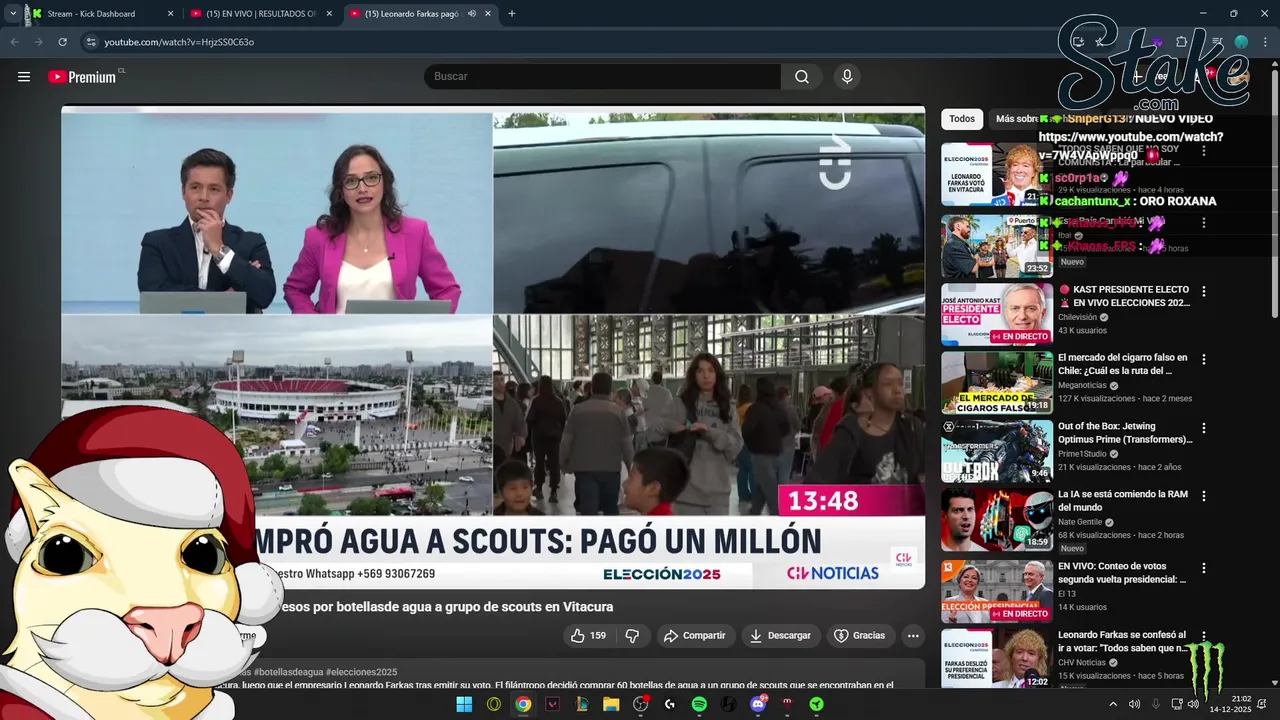The width and height of the screenshot is (1280, 720).
Task: Select the Todos filter chip
Action: [x=962, y=119]
